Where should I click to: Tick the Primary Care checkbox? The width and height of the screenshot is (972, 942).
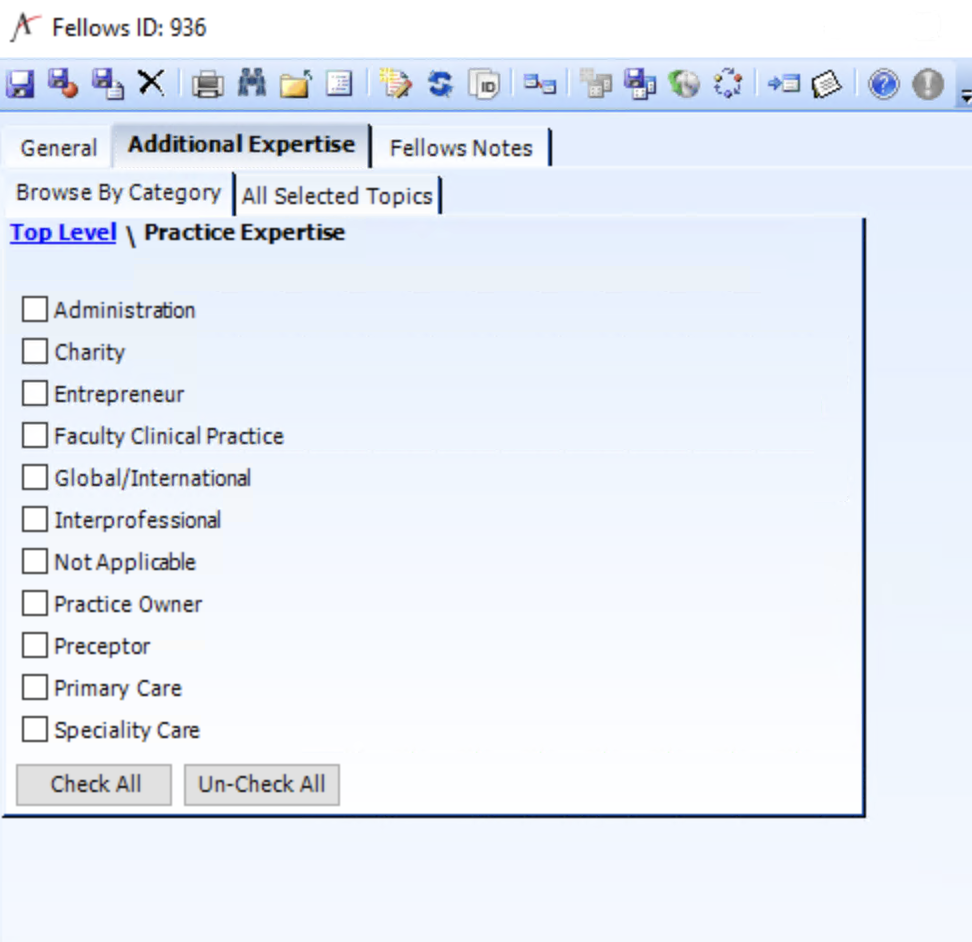pyautogui.click(x=35, y=688)
